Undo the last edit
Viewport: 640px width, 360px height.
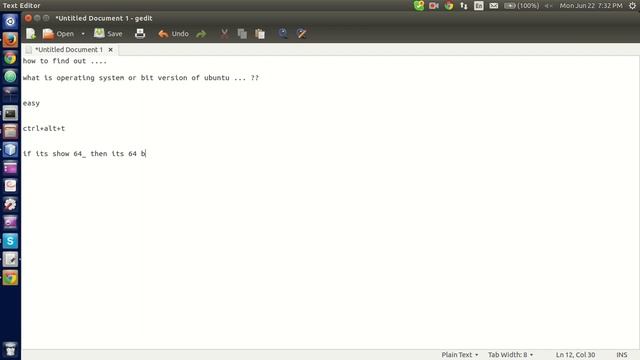click(x=173, y=34)
